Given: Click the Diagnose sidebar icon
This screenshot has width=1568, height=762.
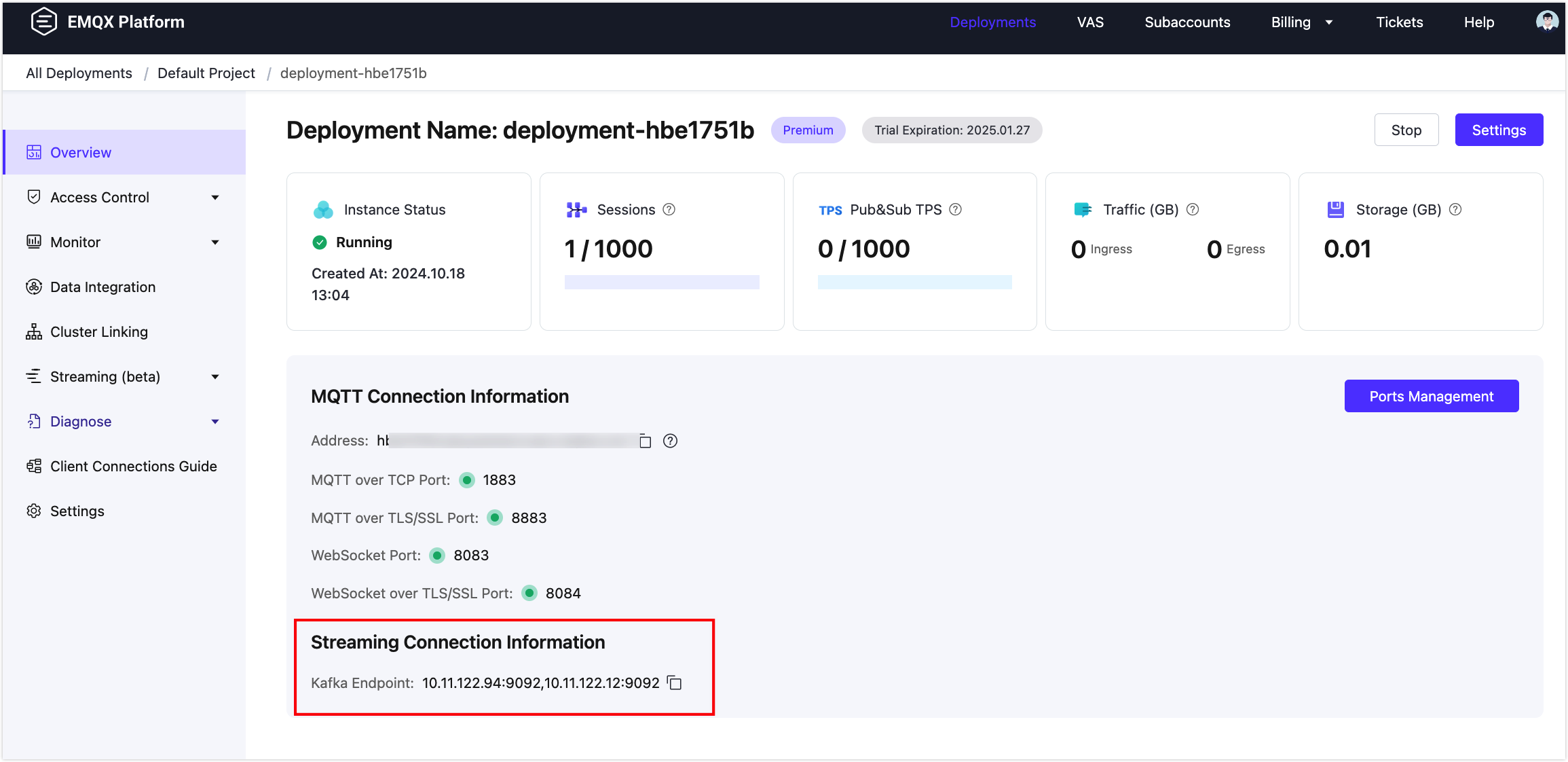Looking at the screenshot, I should [34, 421].
